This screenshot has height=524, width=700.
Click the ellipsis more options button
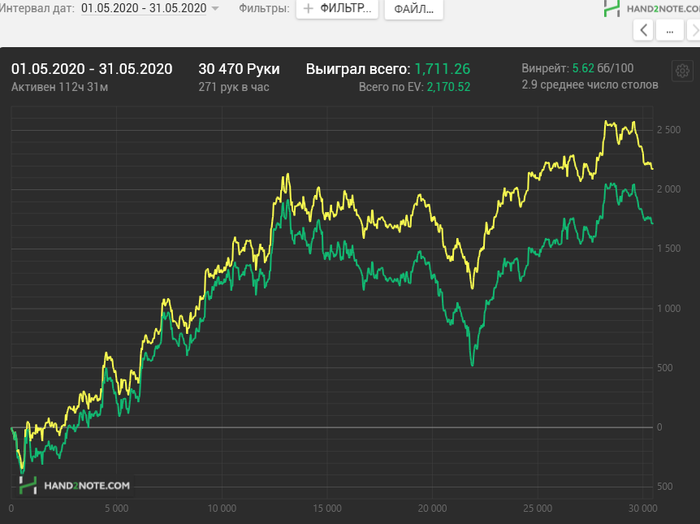[x=670, y=30]
